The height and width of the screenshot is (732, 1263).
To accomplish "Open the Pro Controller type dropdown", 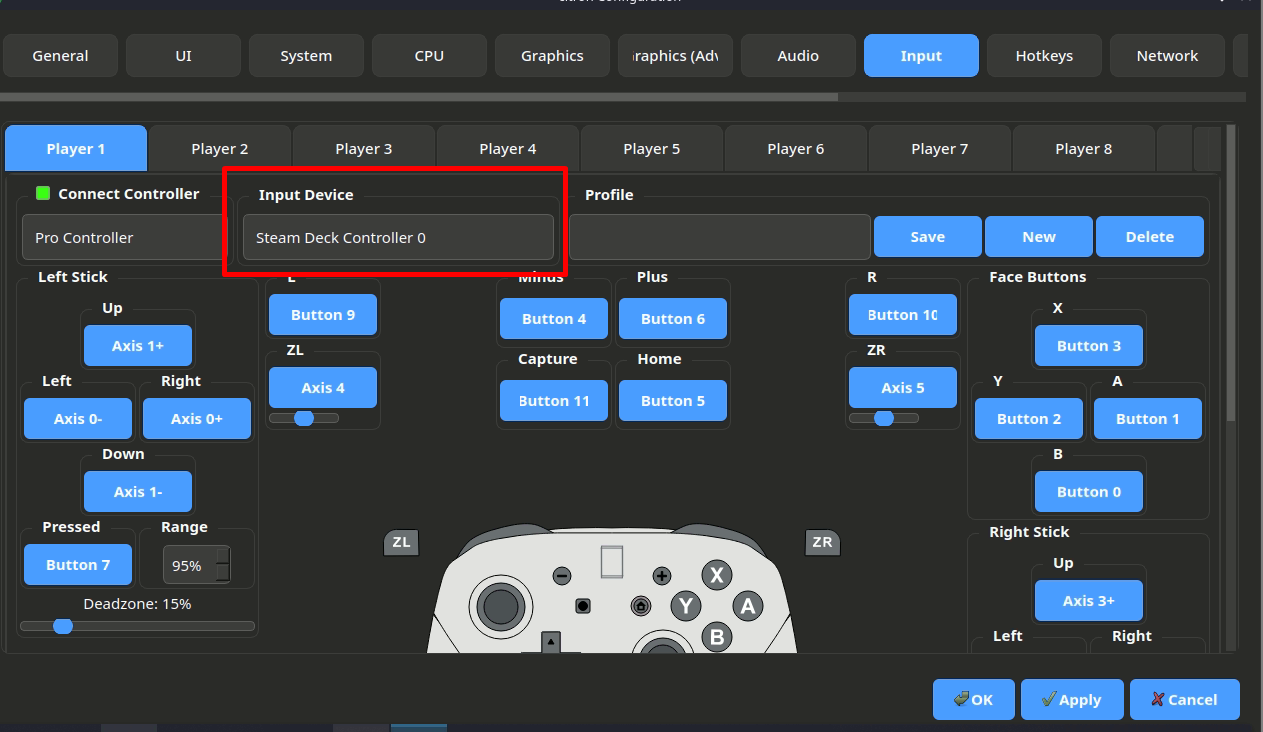I will click(126, 238).
